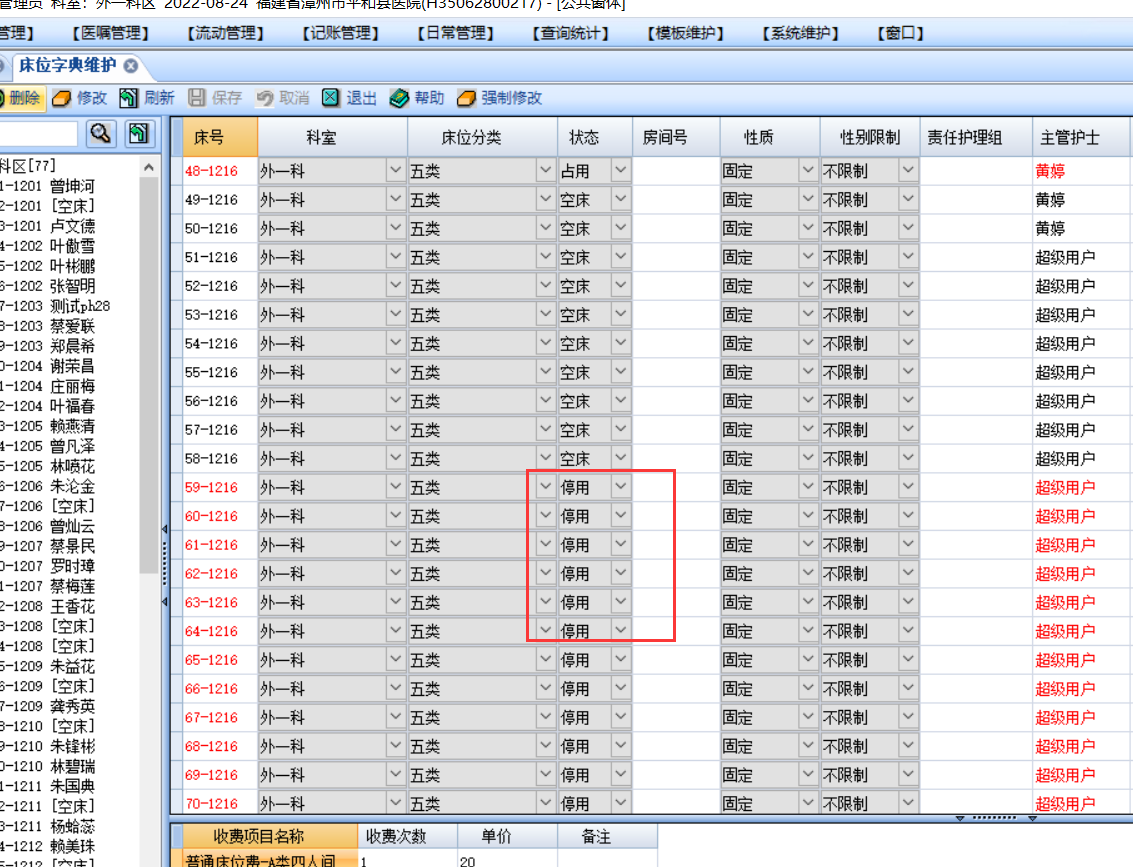Image resolution: width=1133 pixels, height=867 pixels.
Task: Click the 取消 undo toolbar icon
Action: pos(264,98)
